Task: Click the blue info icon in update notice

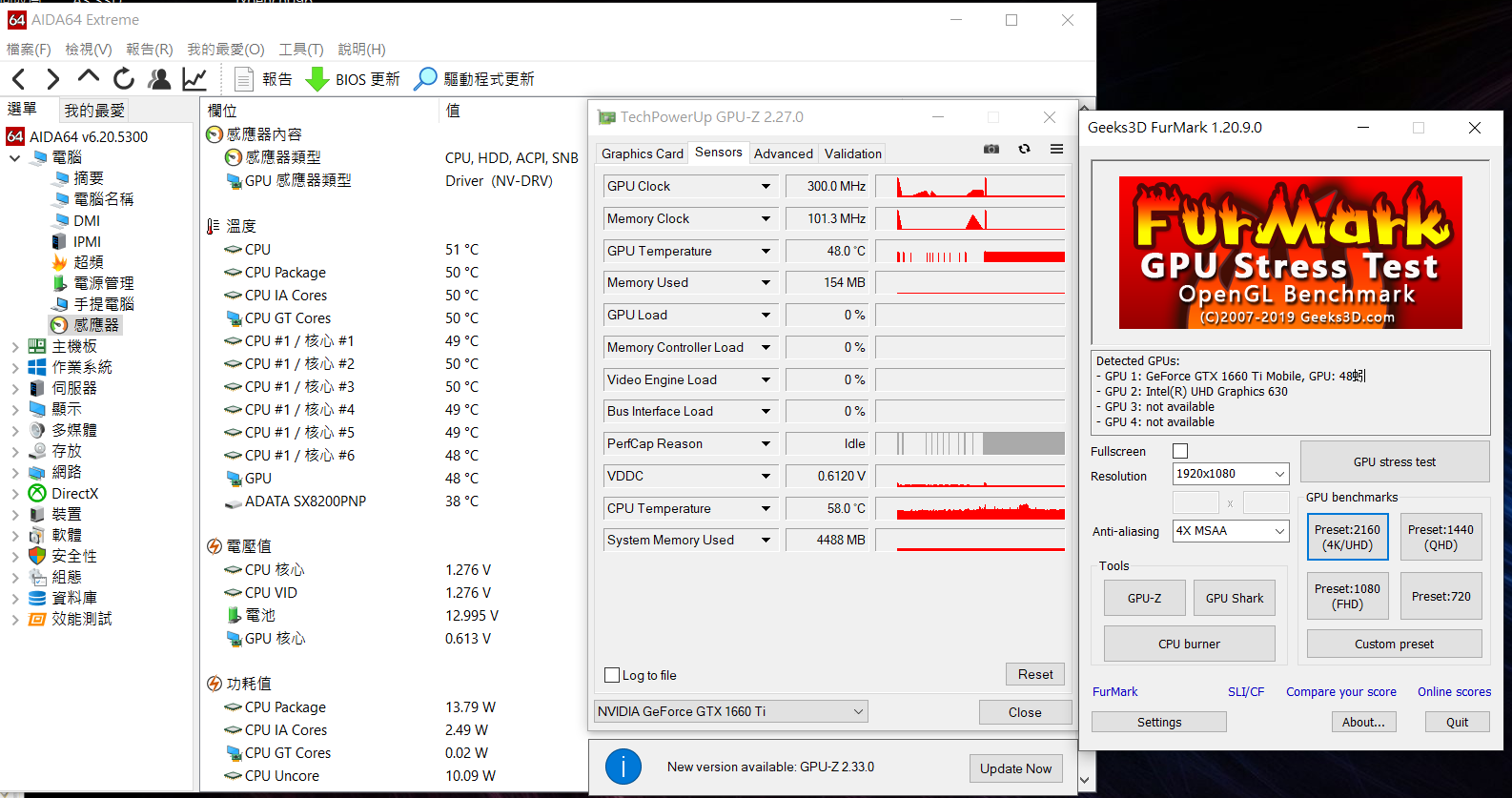Action: [x=623, y=767]
